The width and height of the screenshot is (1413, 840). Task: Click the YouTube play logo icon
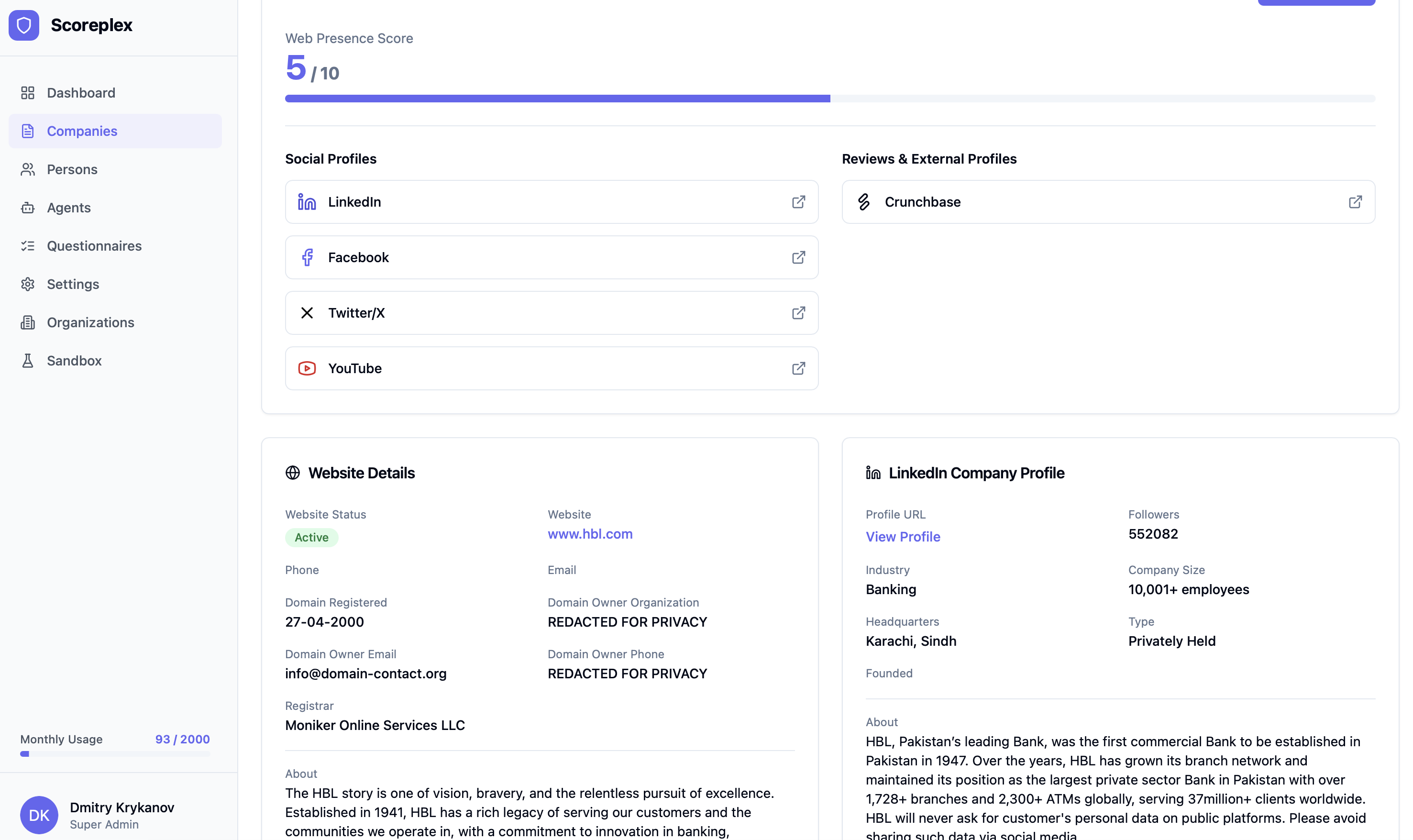307,368
